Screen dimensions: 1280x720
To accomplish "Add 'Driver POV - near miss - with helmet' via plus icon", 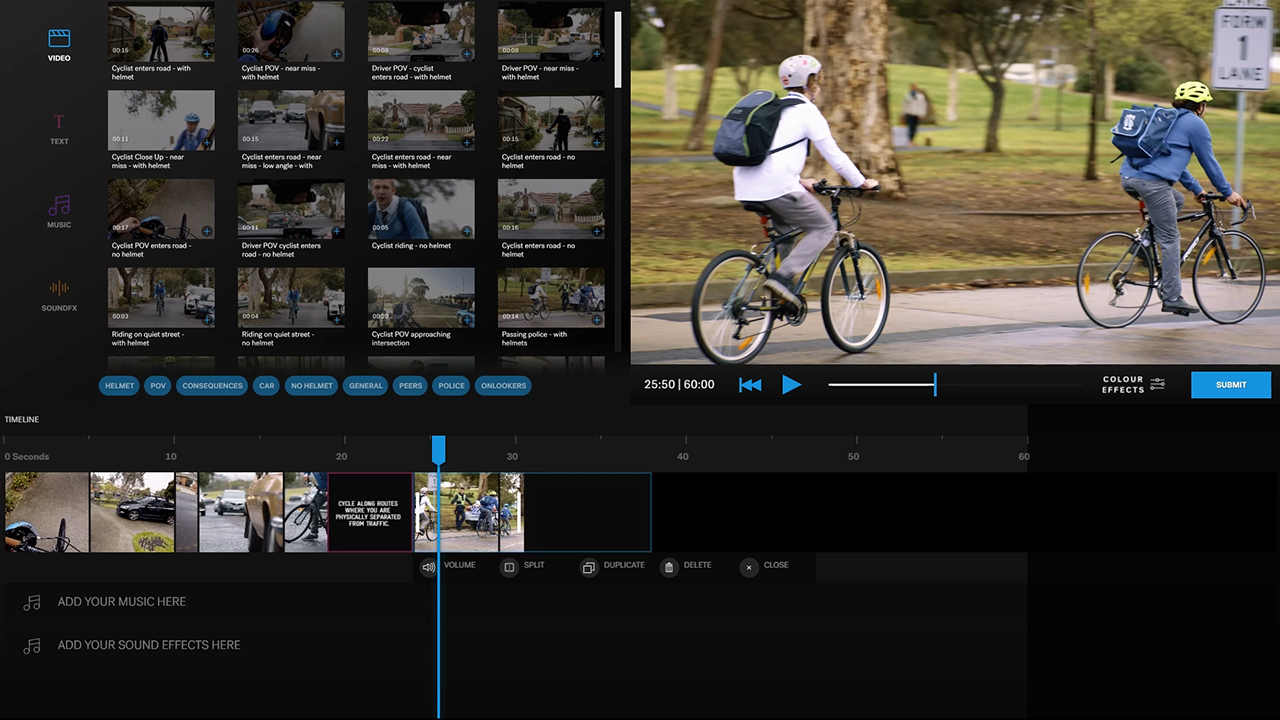I will pos(597,54).
